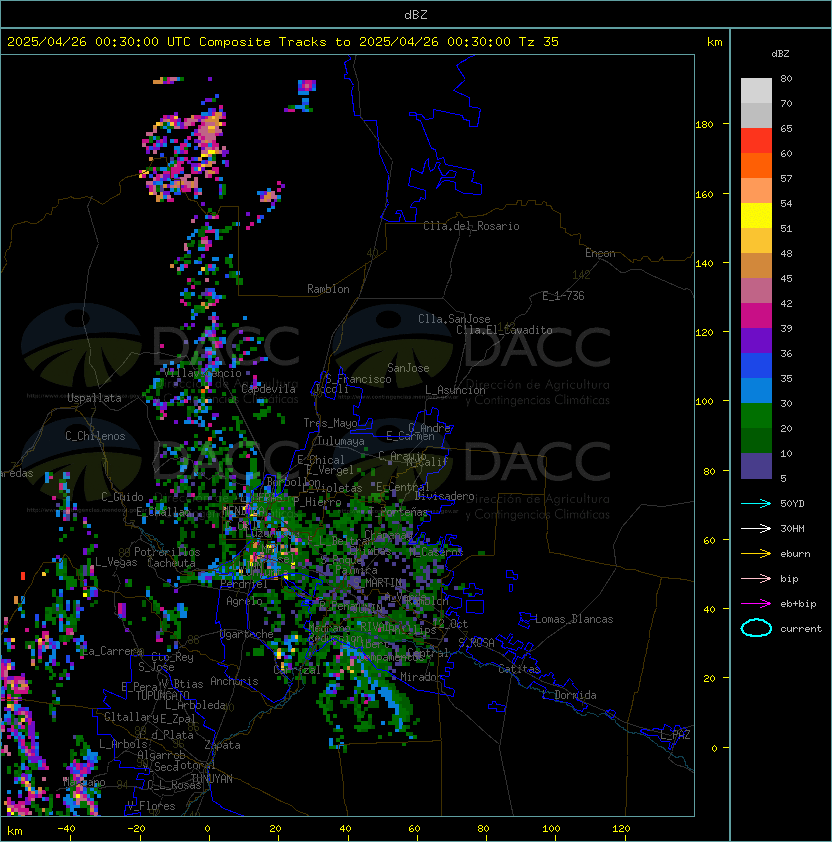Click the Clla.del_Rosario map label

tap(471, 227)
